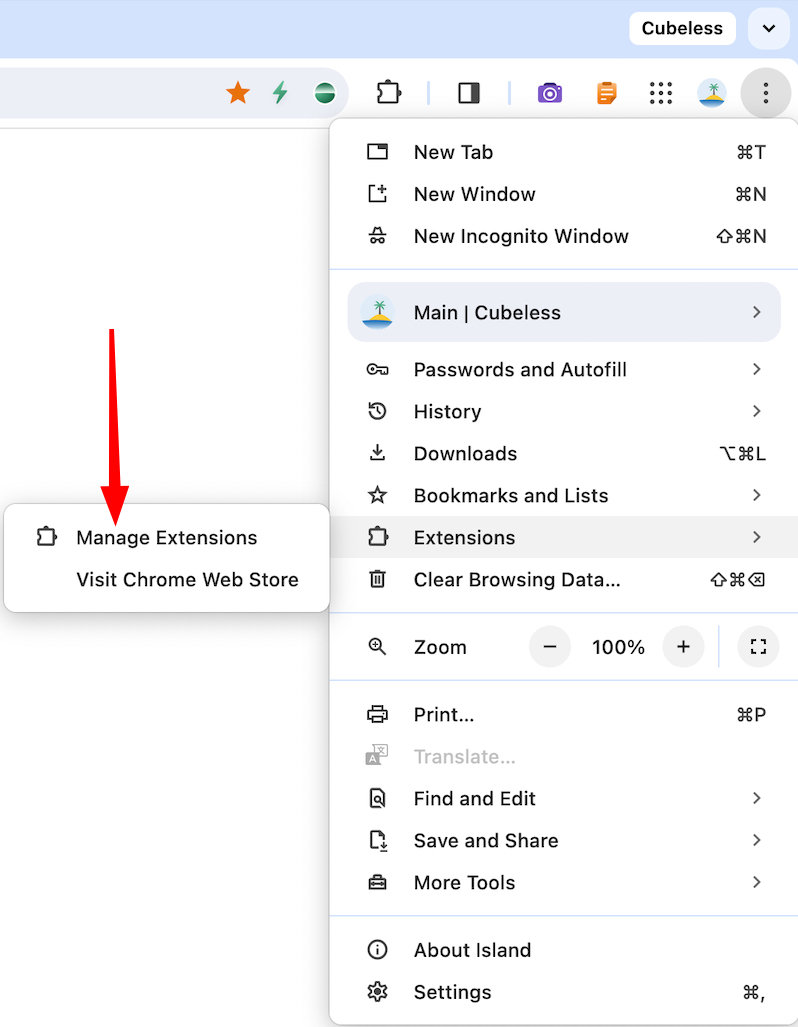Click the New Tab icon in menu
The image size is (798, 1027).
[x=377, y=152]
